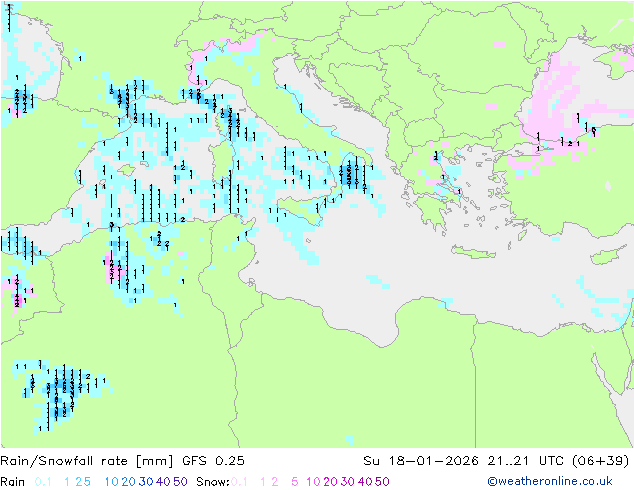Click the island of Crete on the map
Image resolution: width=634 pixels, height=490 pixels.
point(473,252)
